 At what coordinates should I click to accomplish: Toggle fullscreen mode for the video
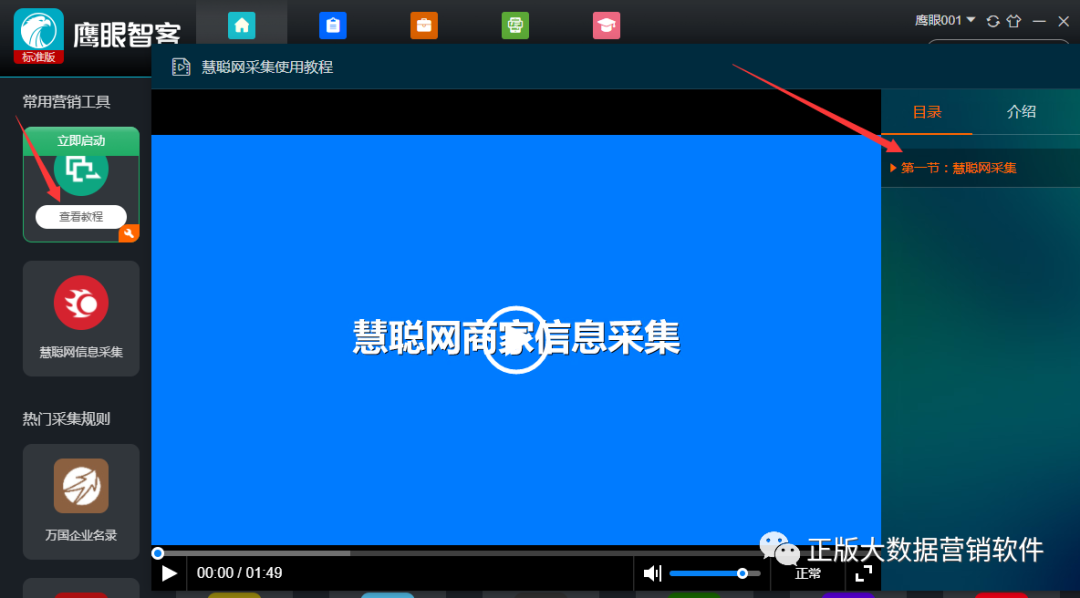(x=862, y=573)
